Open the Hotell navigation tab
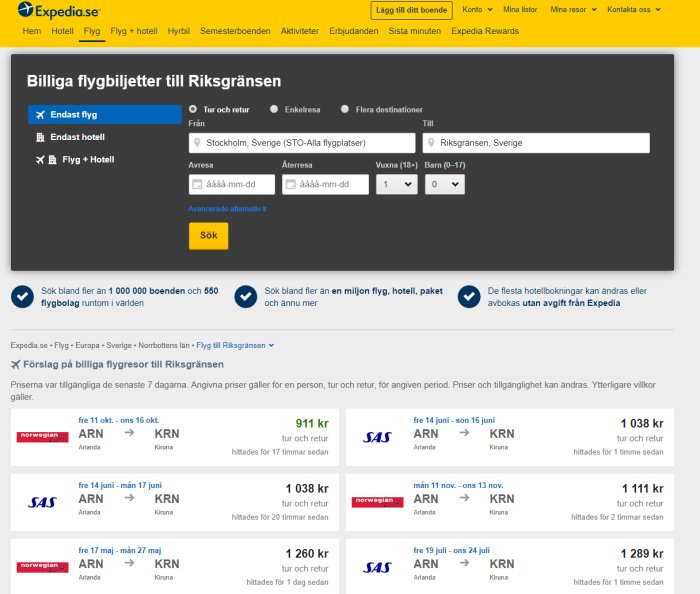 62,31
